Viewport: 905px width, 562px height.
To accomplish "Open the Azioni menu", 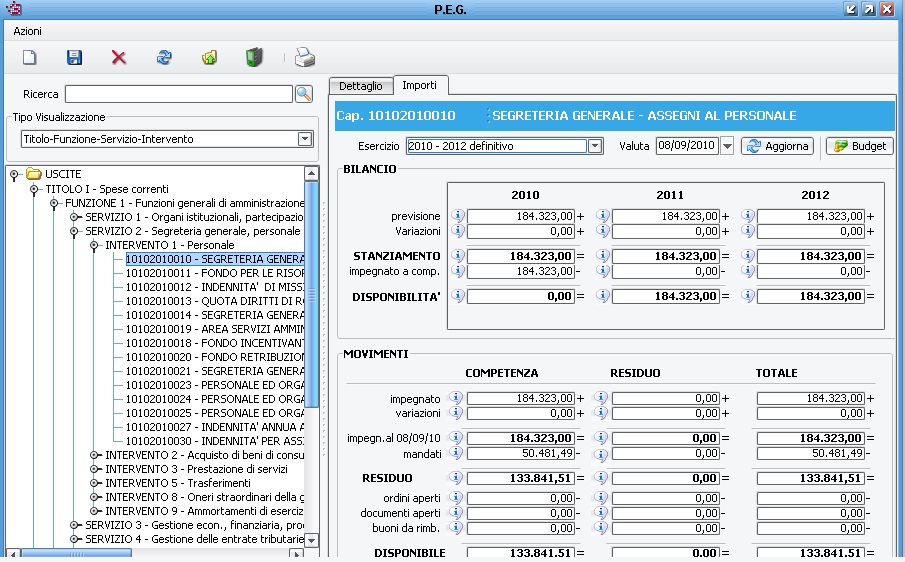I will (x=28, y=31).
